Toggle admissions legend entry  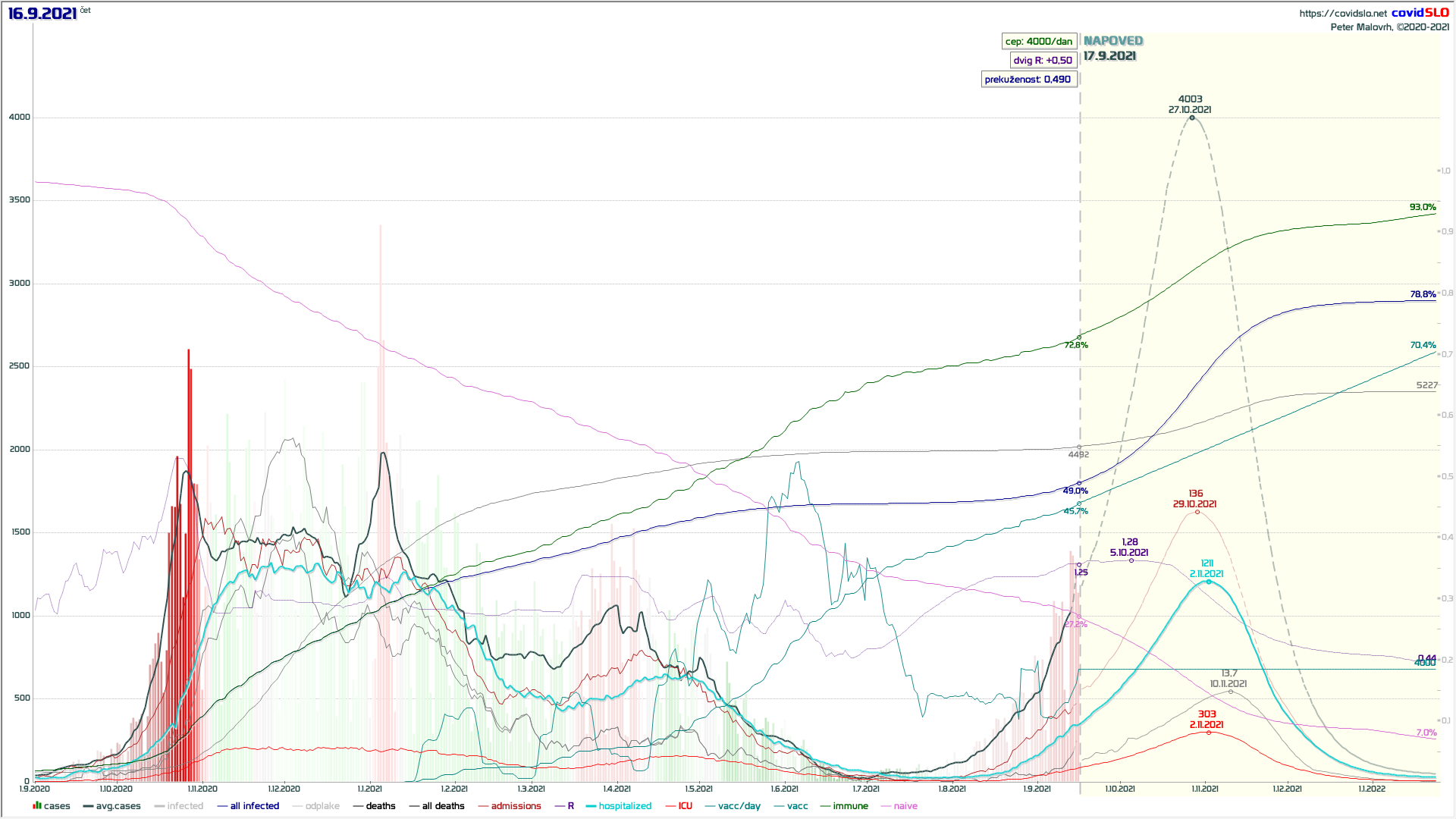point(516,806)
